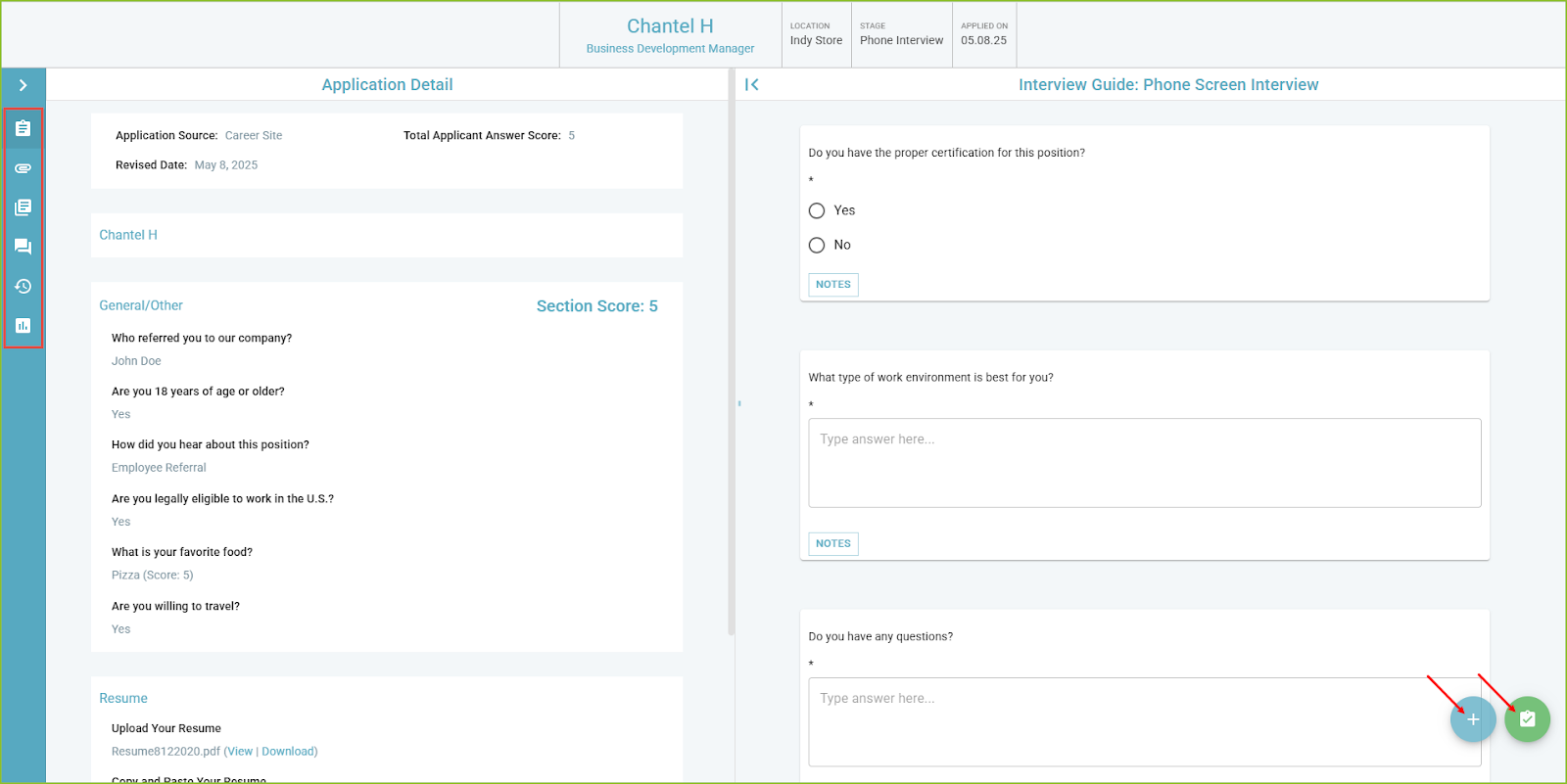Open the attachments paperclip icon

23,168
